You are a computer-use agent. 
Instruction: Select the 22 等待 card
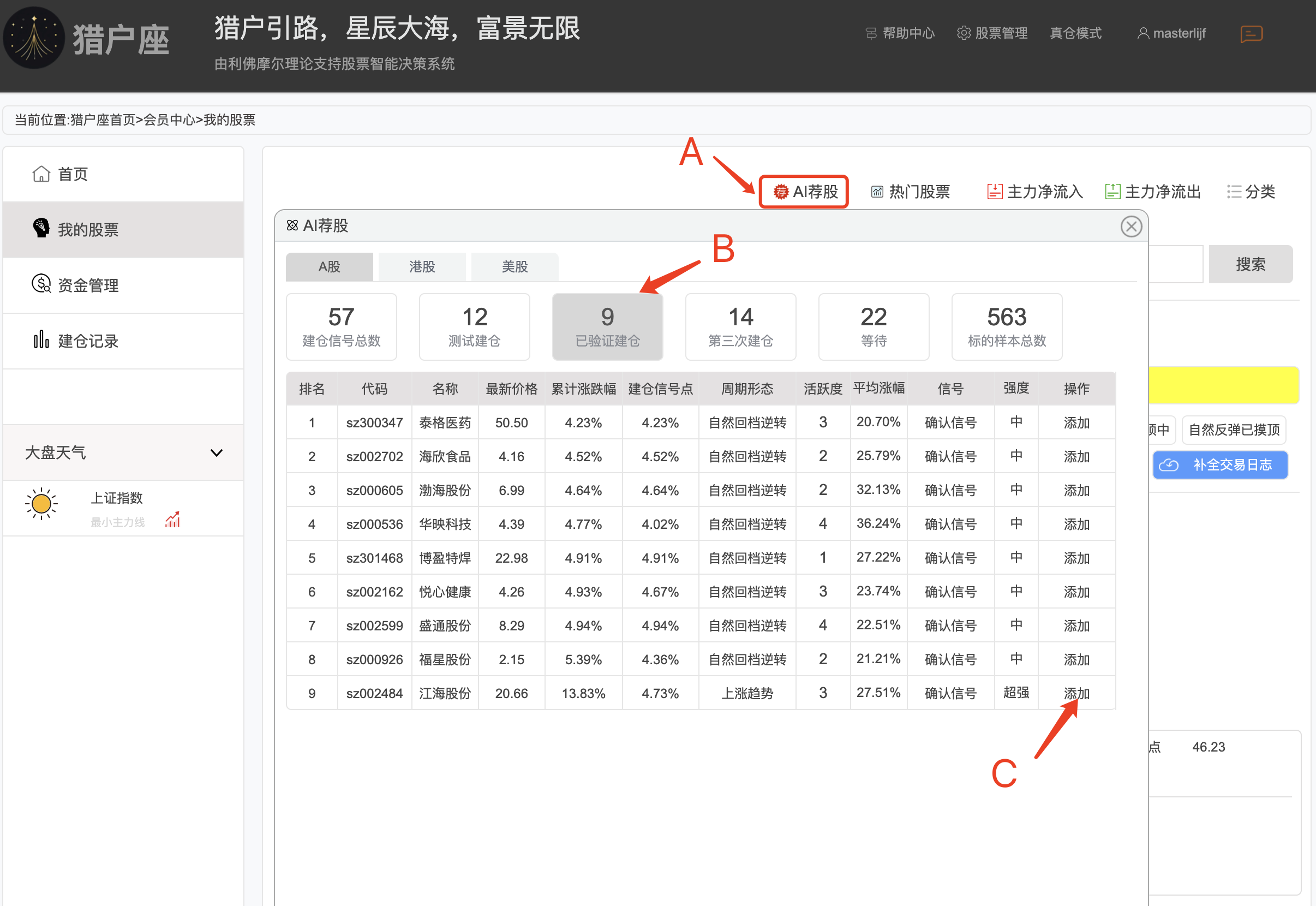[x=874, y=326]
